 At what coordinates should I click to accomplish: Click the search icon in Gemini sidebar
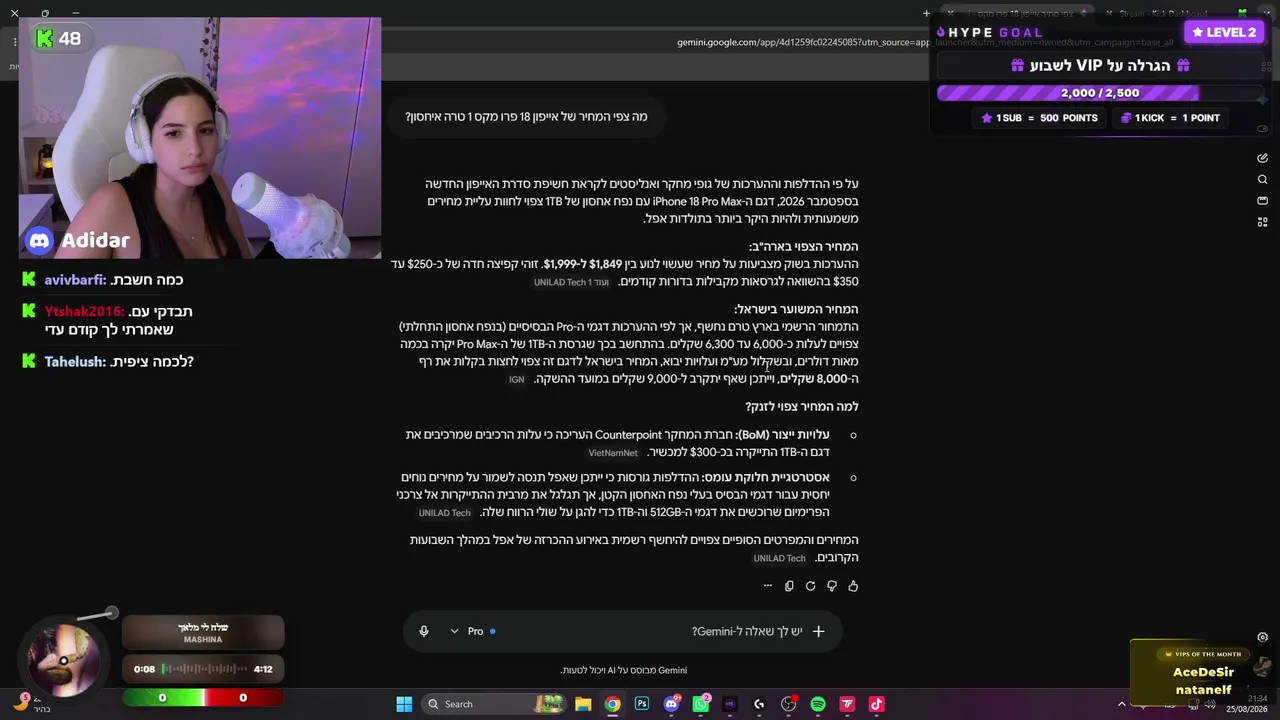click(x=1263, y=180)
